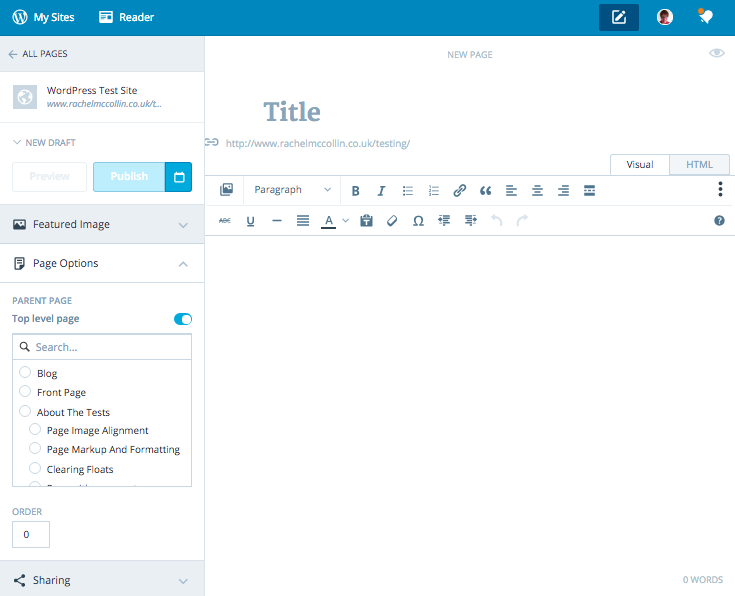Open notifications bell icon
735x596 pixels.
pos(705,17)
